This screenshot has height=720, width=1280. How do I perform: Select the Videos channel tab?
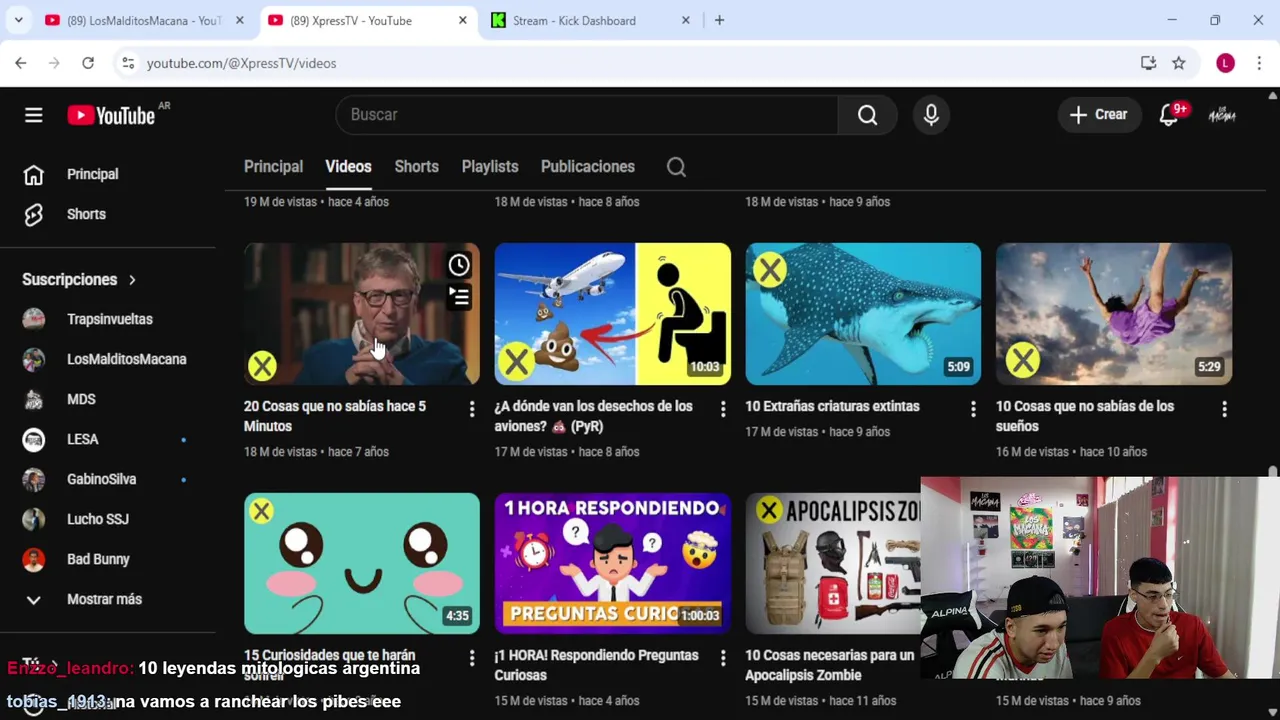click(x=348, y=167)
